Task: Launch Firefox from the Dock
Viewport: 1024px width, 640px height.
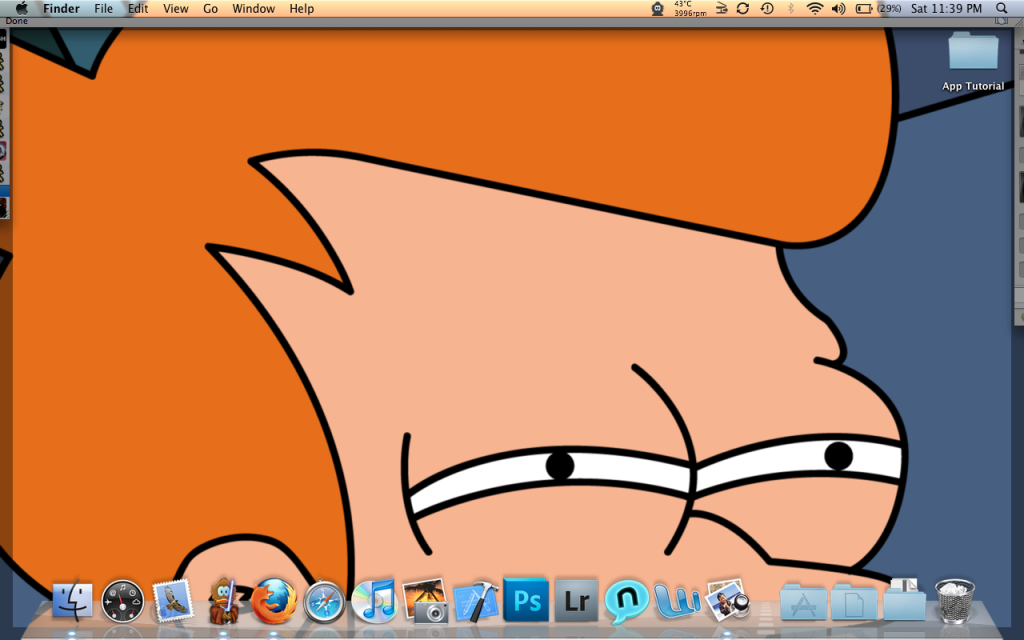Action: click(274, 600)
